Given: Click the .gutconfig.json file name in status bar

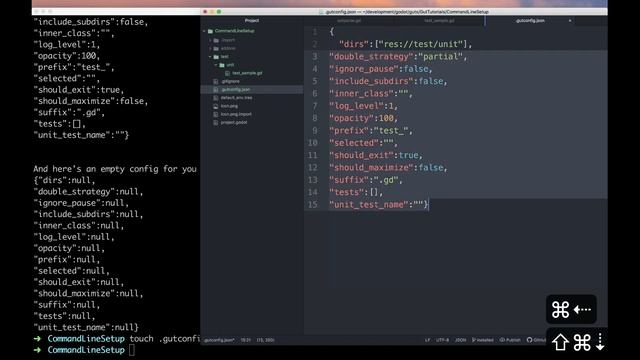Looking at the screenshot, I should tap(219, 340).
